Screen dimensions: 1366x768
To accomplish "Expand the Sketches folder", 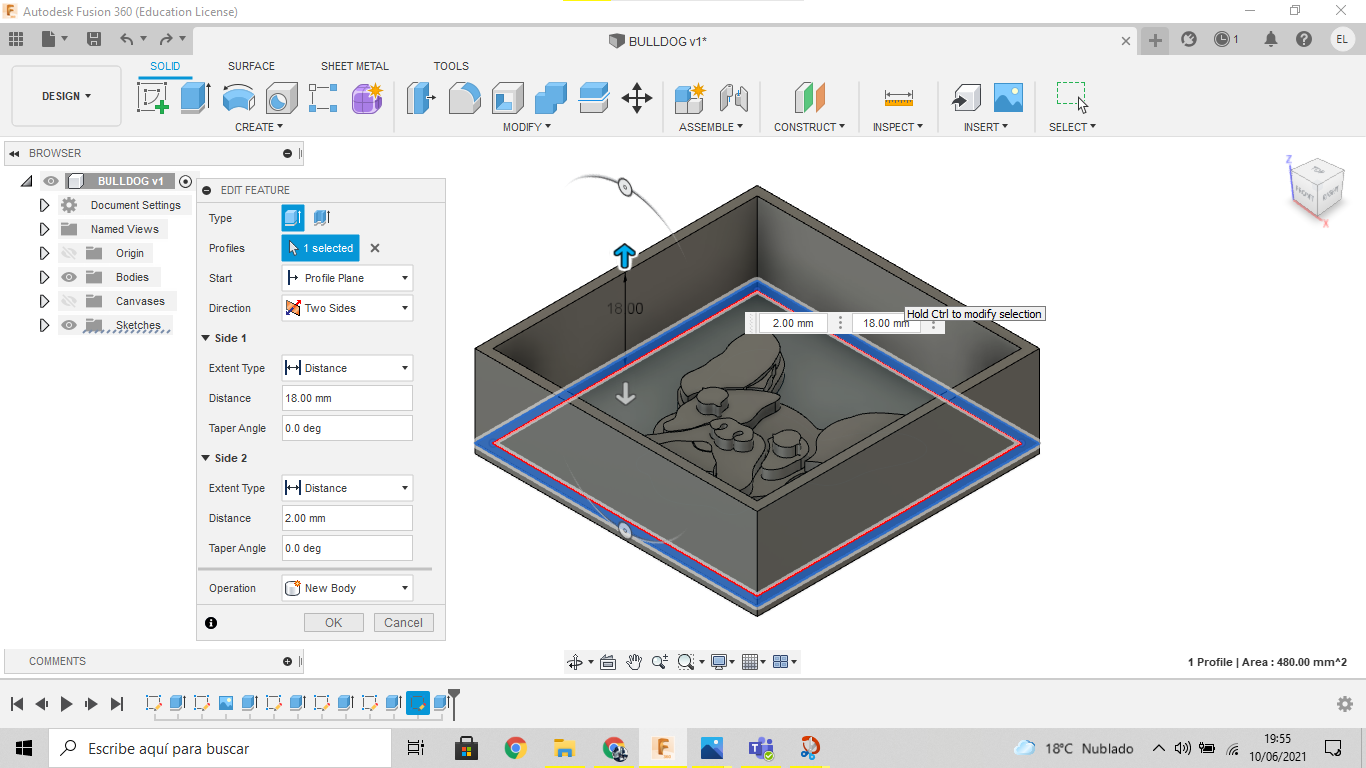I will (44, 325).
